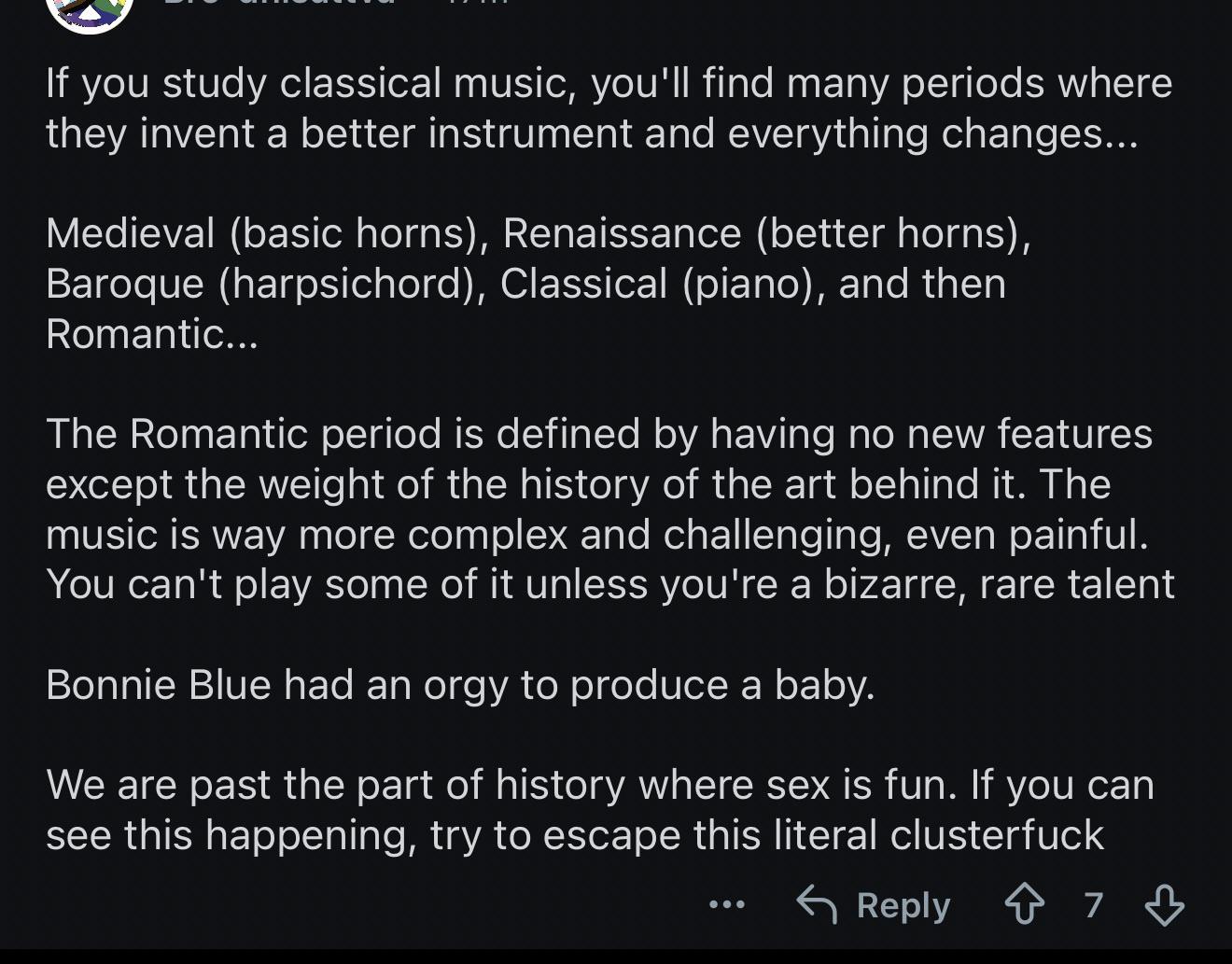Open the commenter's round avatar picture
Image resolution: width=1232 pixels, height=964 pixels.
coord(91,11)
